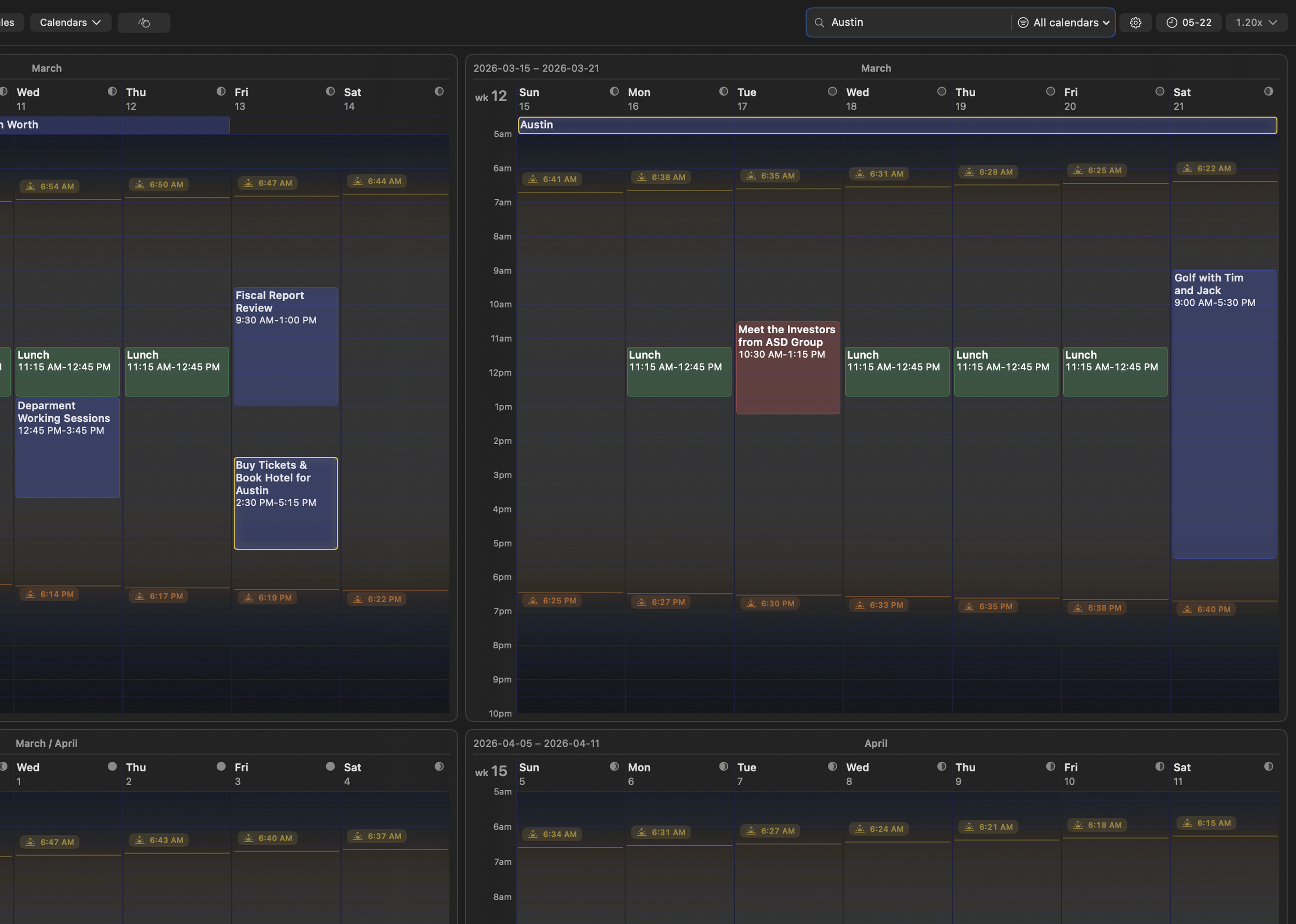Image resolution: width=1296 pixels, height=924 pixels.
Task: Click the hand pointer toolbar icon
Action: tap(144, 23)
